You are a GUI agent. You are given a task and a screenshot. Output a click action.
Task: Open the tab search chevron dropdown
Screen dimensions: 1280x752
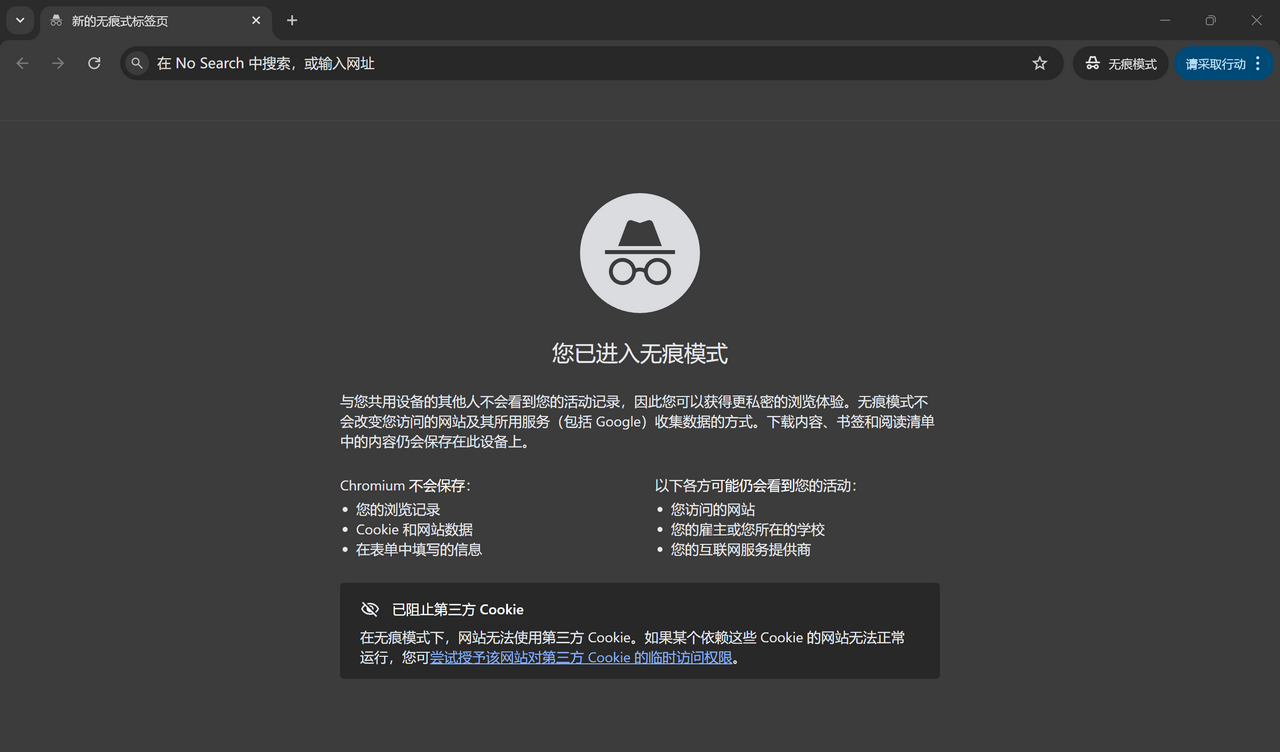(x=20, y=20)
